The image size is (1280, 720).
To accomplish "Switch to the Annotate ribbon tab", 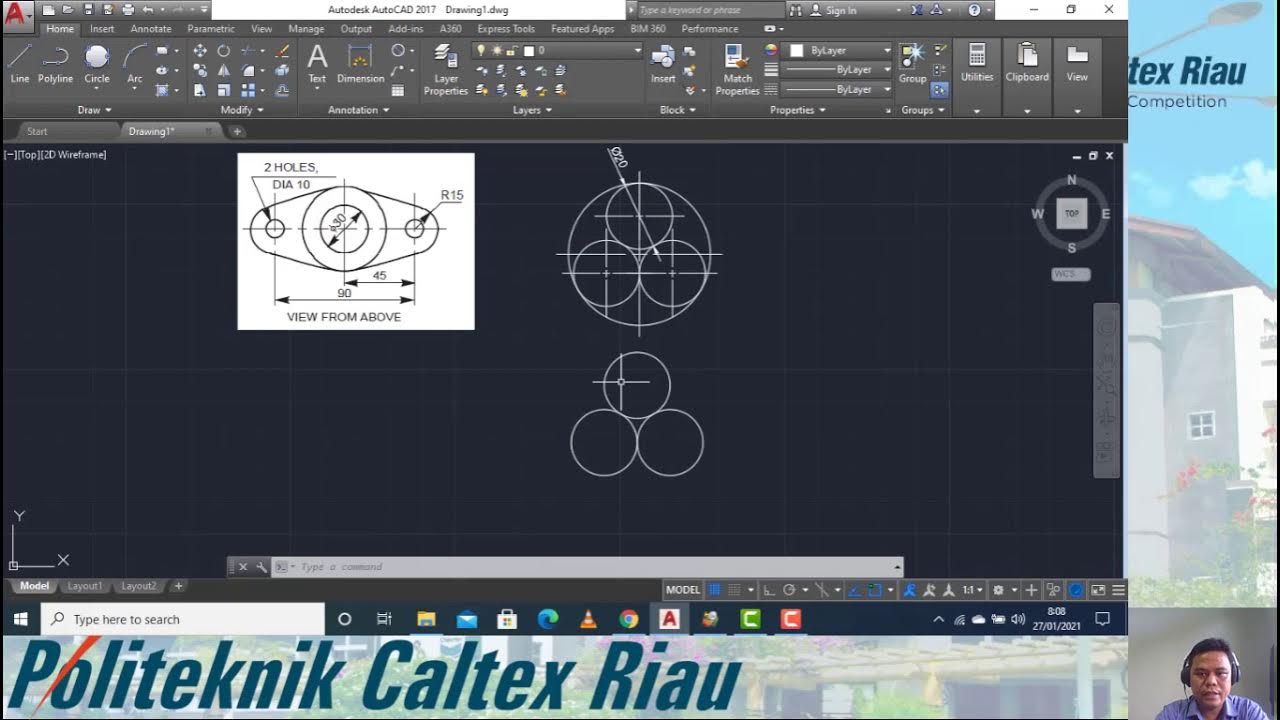I will click(x=151, y=29).
